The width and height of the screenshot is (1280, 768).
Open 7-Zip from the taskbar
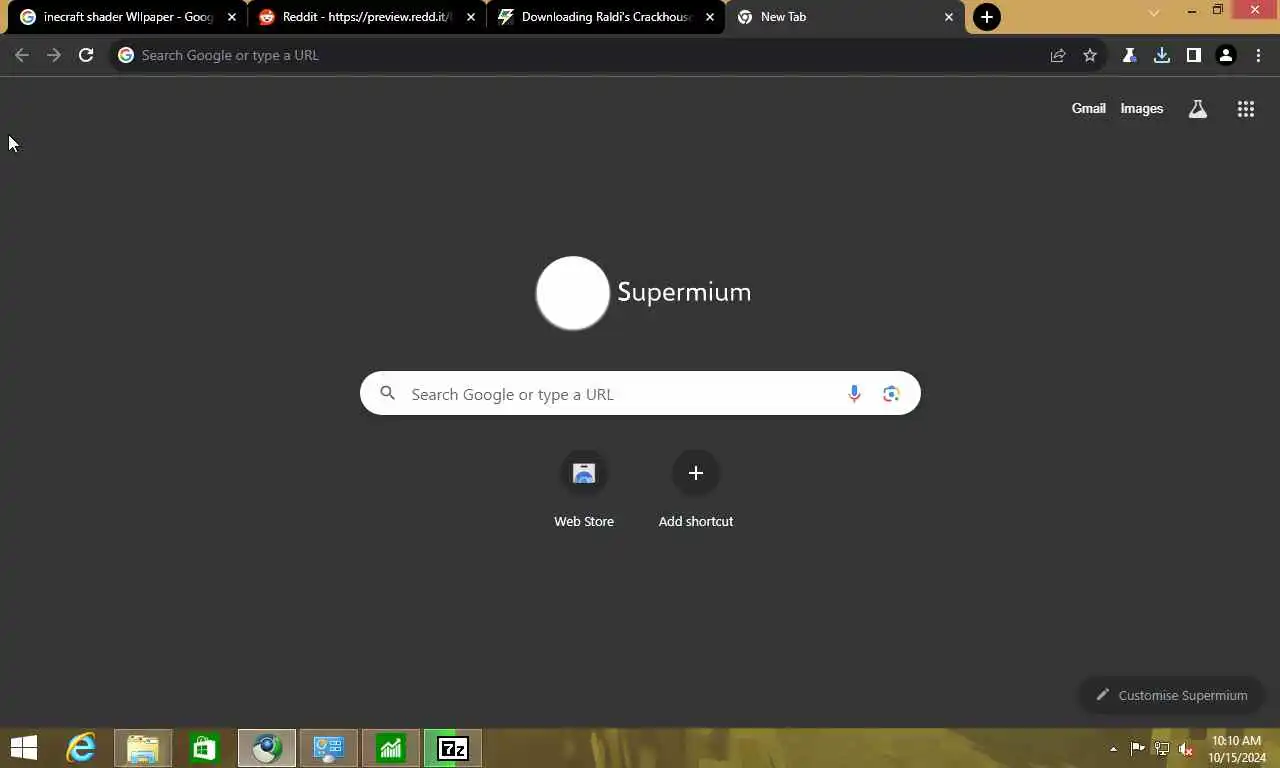pyautogui.click(x=453, y=747)
